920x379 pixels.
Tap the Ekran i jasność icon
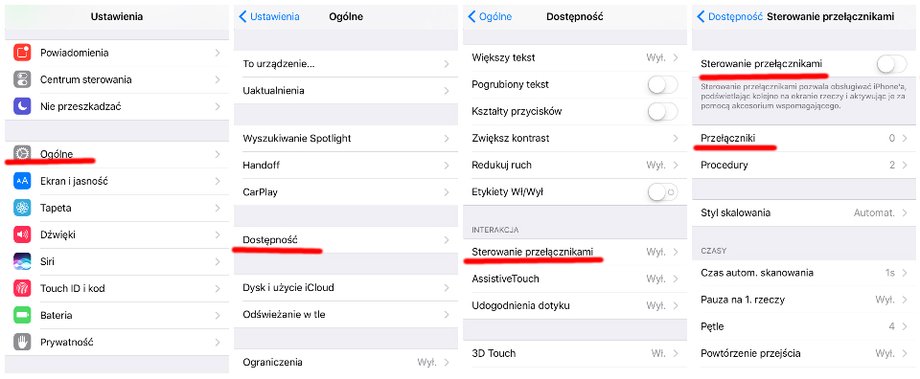click(x=22, y=181)
